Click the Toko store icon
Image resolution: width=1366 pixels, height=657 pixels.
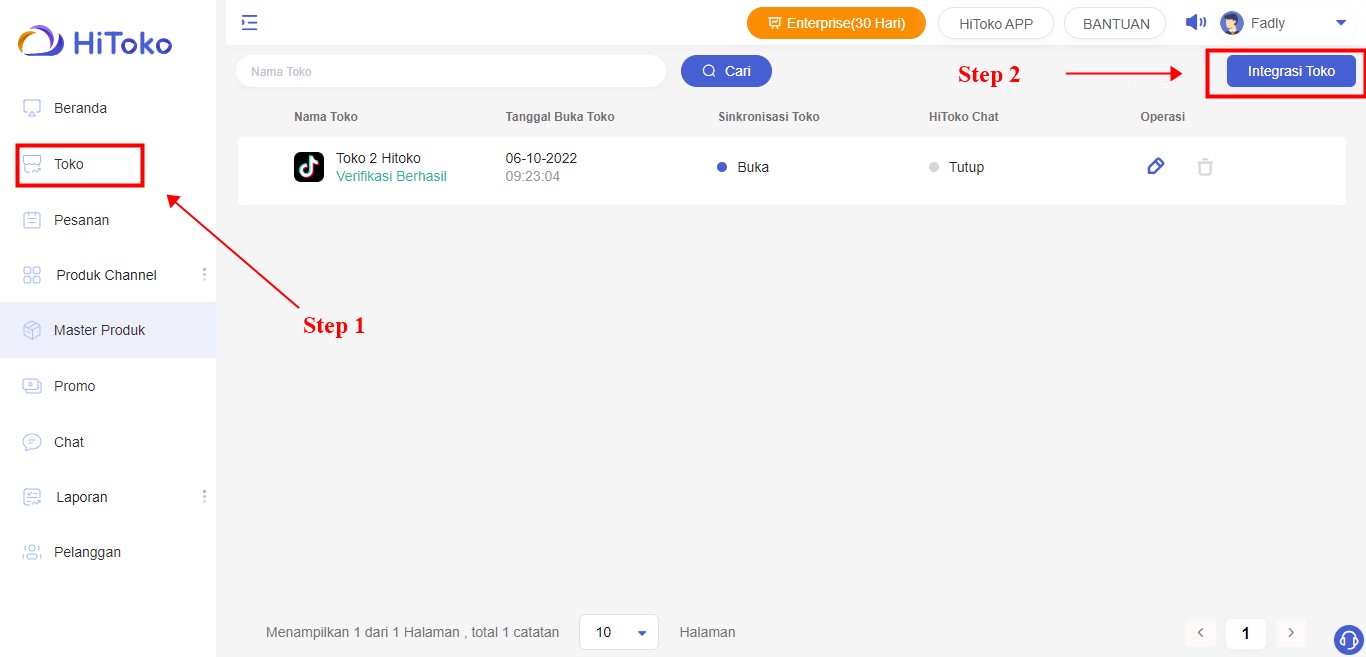pos(32,164)
